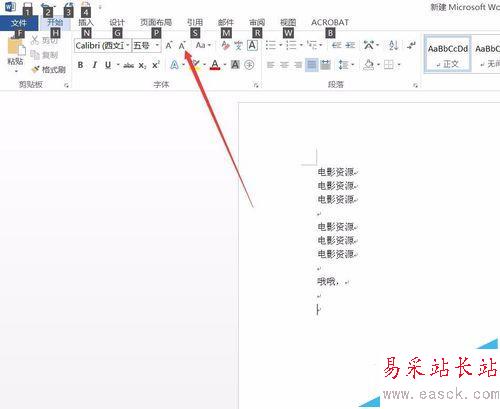This screenshot has width=500, height=409.
Task: Click the Save icon in quick access toolbar
Action: (x=28, y=6)
